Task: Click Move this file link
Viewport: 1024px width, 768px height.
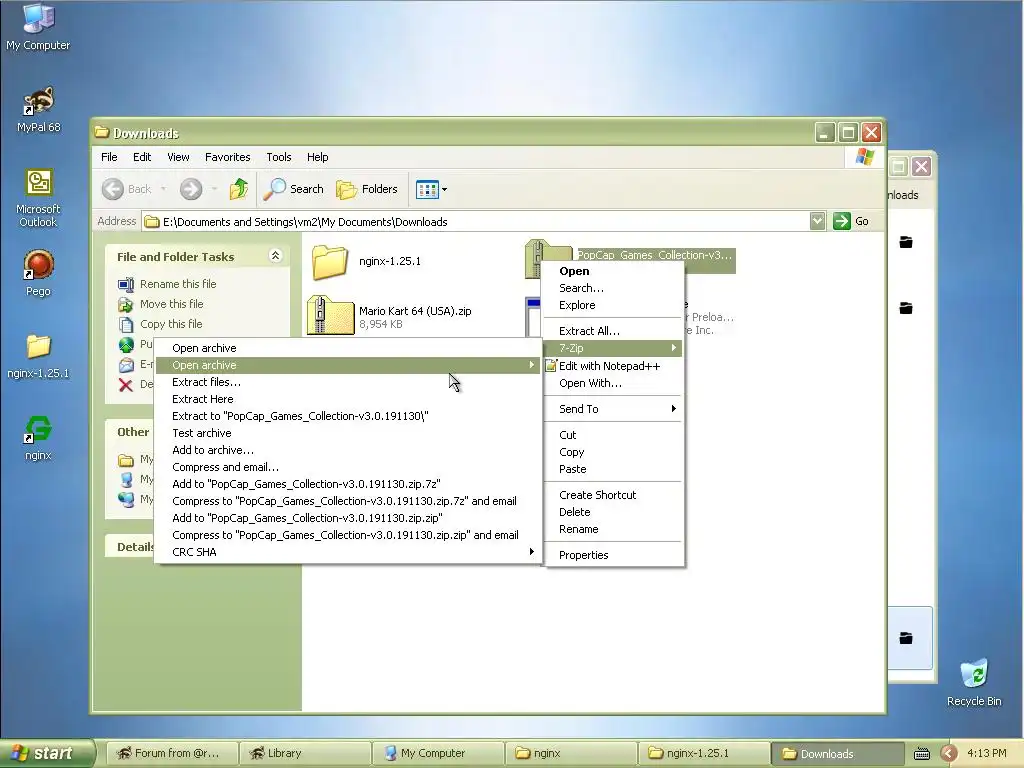Action: point(171,304)
